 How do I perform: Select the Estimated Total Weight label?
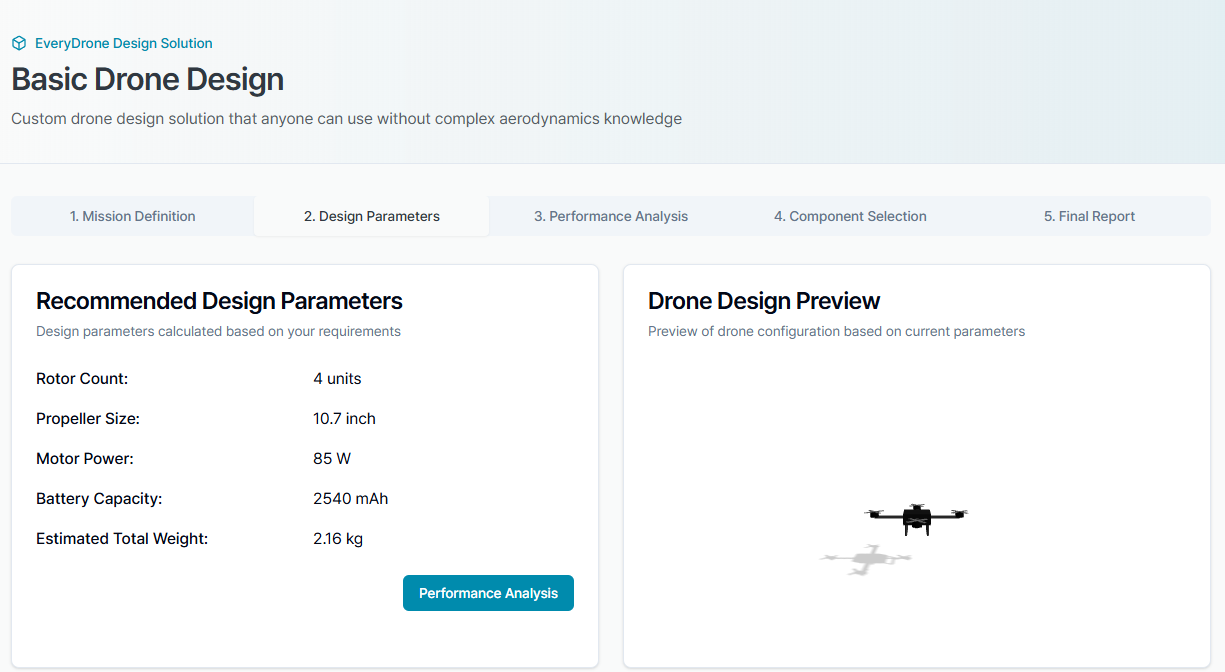(x=122, y=539)
